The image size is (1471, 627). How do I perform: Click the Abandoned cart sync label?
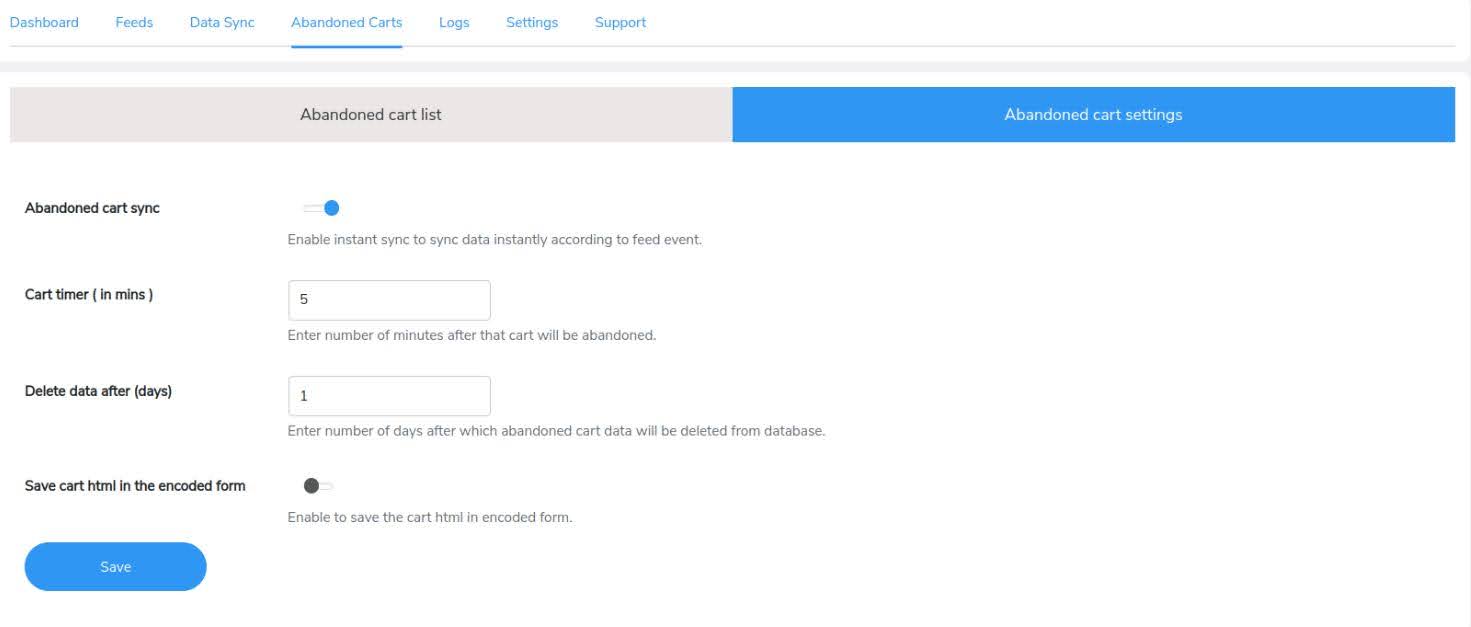92,208
